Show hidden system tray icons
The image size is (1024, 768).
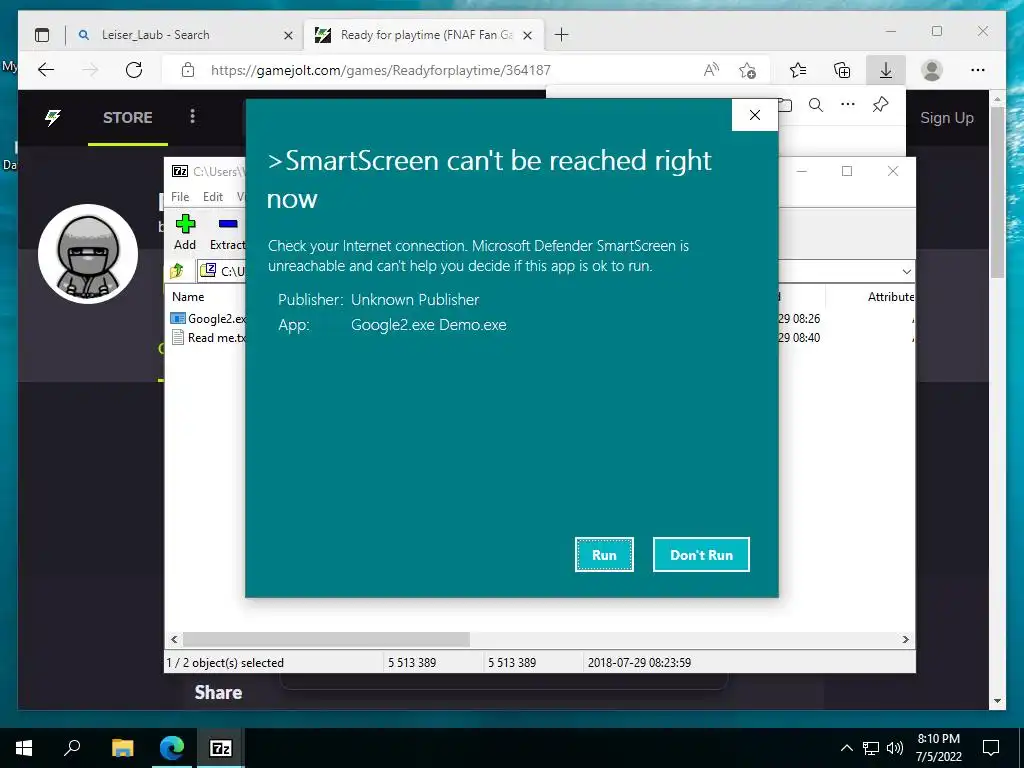(846, 748)
